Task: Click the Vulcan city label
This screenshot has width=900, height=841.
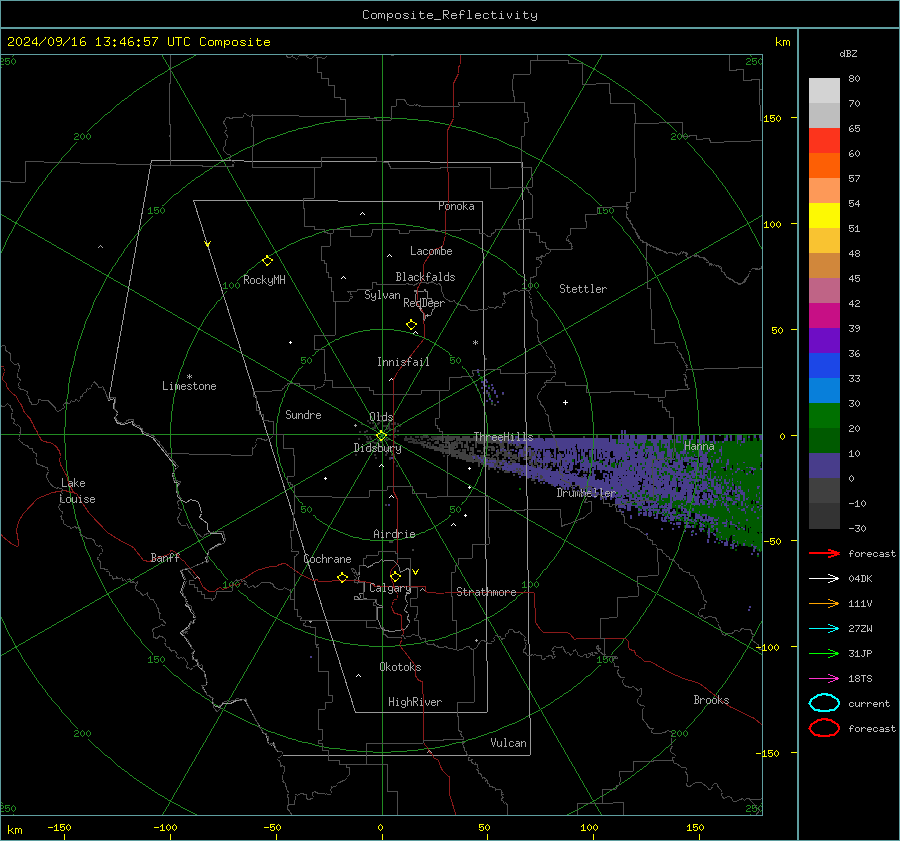Action: tap(508, 743)
